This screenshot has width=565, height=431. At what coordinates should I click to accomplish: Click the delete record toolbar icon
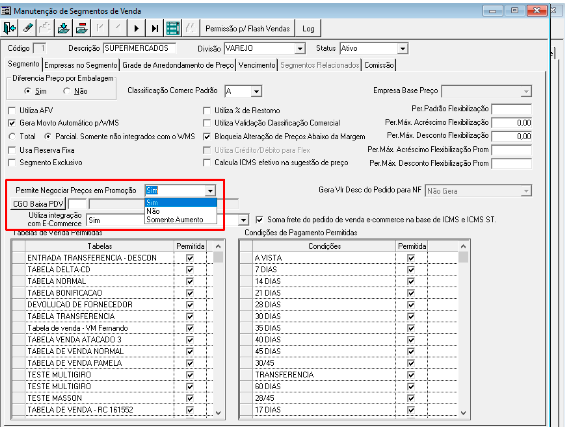pos(82,28)
